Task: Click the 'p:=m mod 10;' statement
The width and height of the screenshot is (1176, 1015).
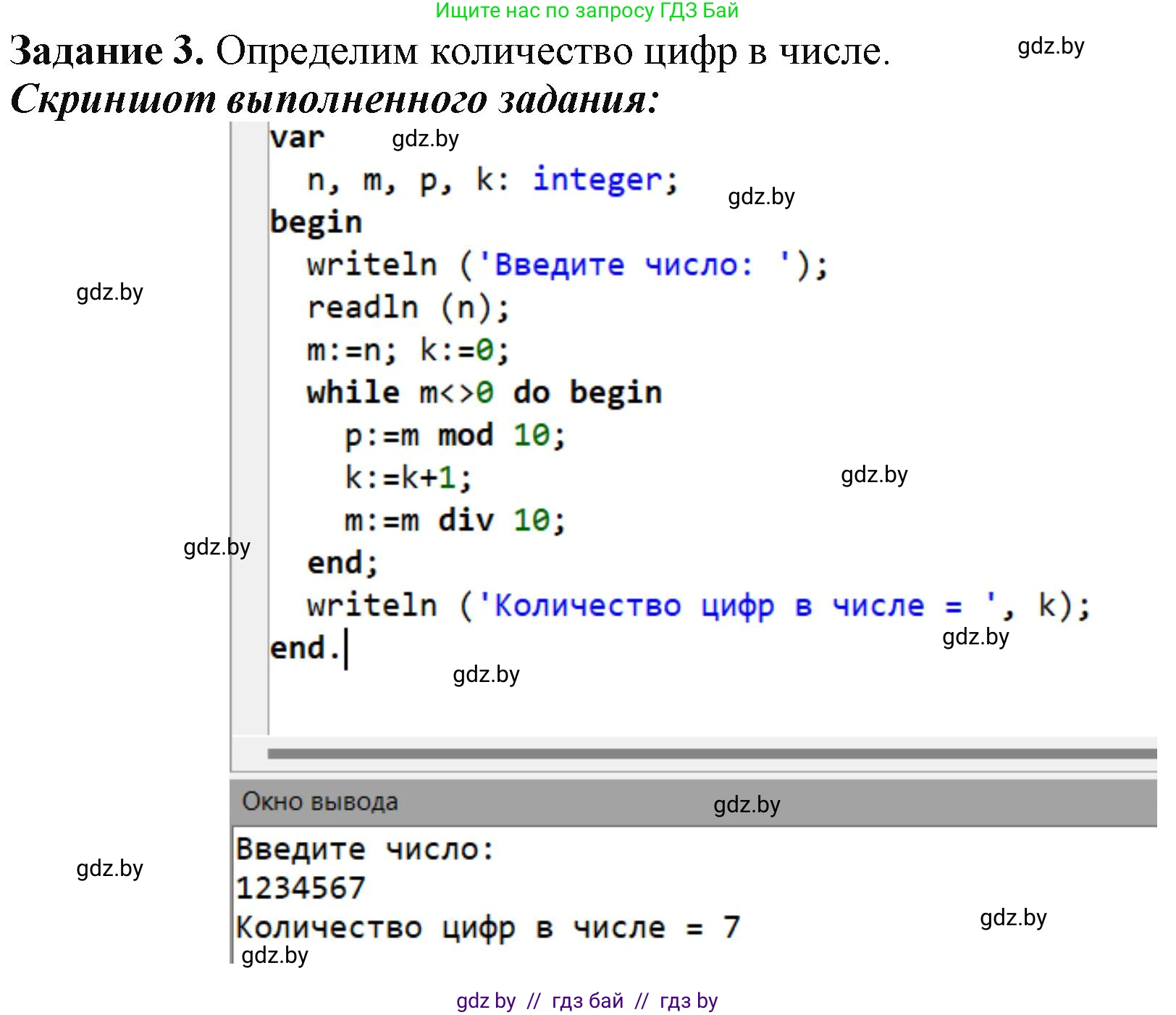Action: 454,436
